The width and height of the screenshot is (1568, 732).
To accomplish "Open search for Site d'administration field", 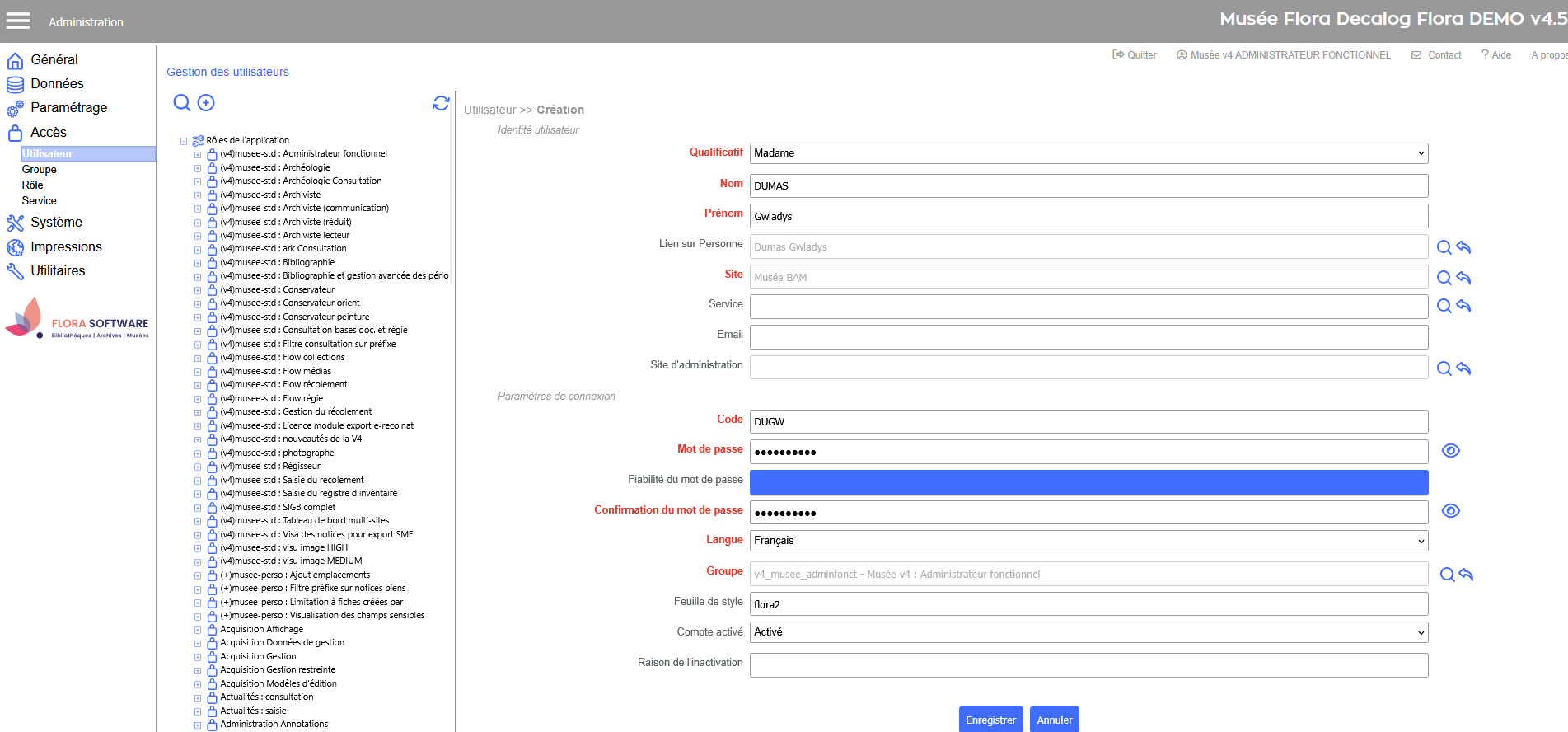I will tap(1444, 368).
